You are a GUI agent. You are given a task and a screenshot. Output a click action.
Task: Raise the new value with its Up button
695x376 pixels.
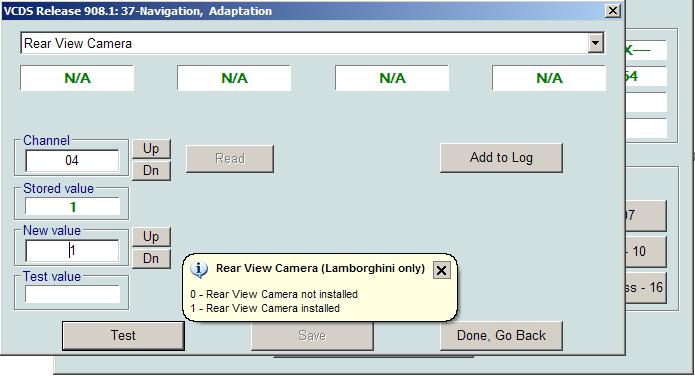[151, 237]
